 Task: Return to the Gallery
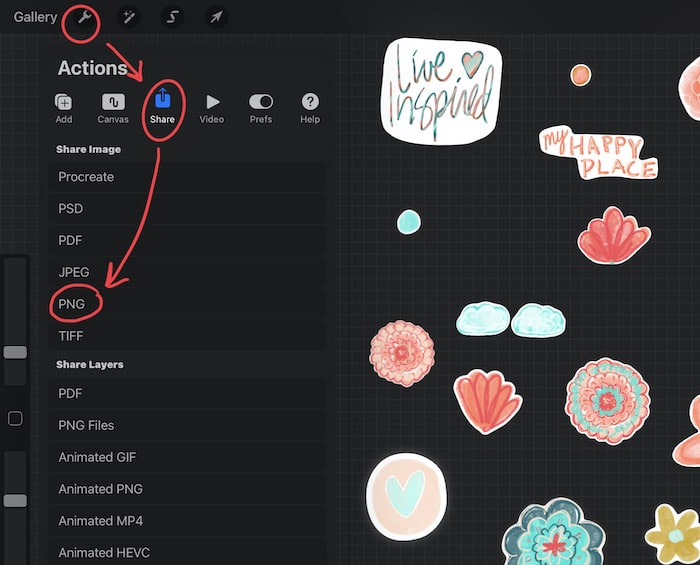coord(35,17)
